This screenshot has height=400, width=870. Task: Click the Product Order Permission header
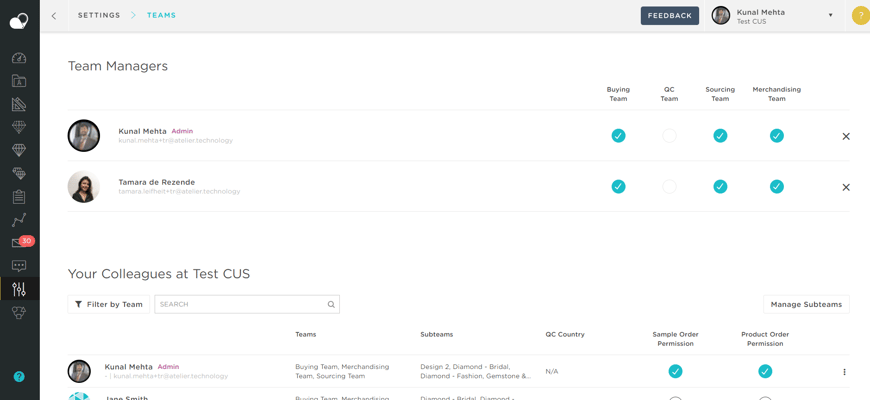point(765,339)
